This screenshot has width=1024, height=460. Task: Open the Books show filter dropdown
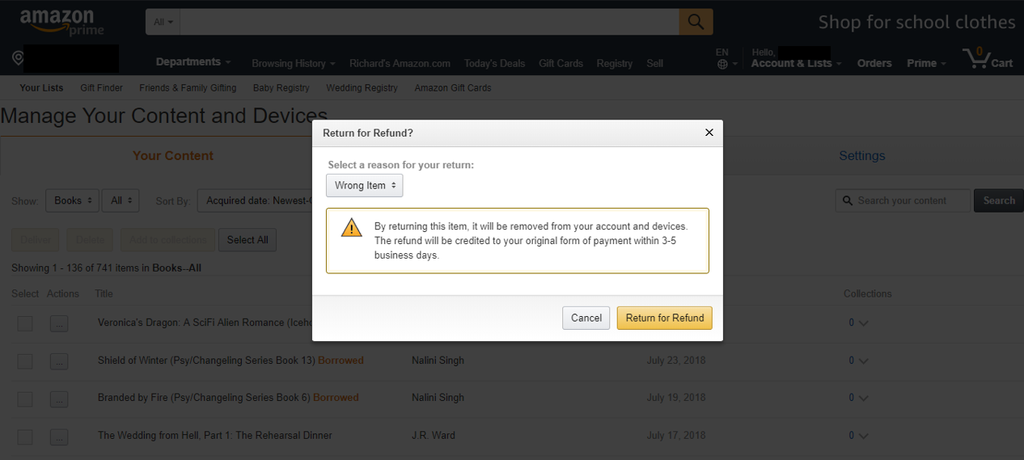(x=72, y=201)
